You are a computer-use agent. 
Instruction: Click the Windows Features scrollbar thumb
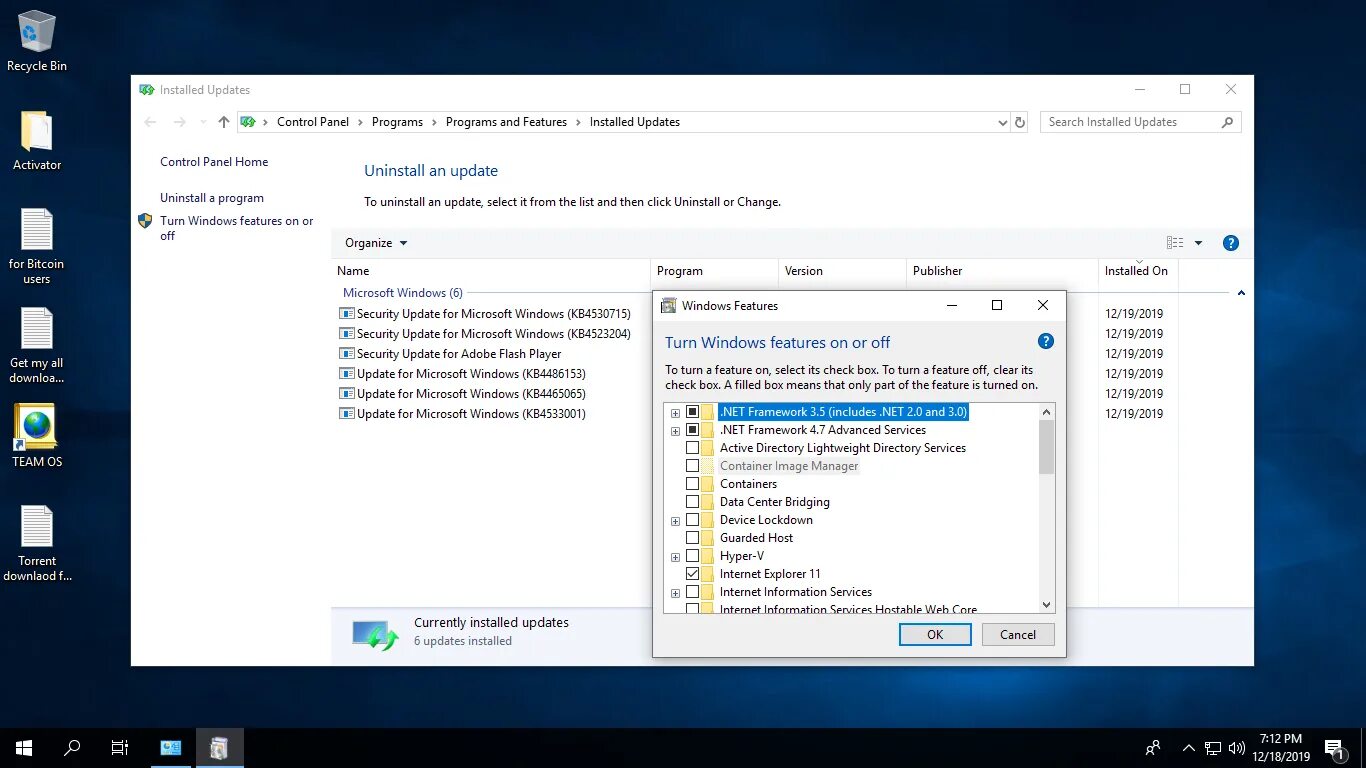pos(1047,446)
